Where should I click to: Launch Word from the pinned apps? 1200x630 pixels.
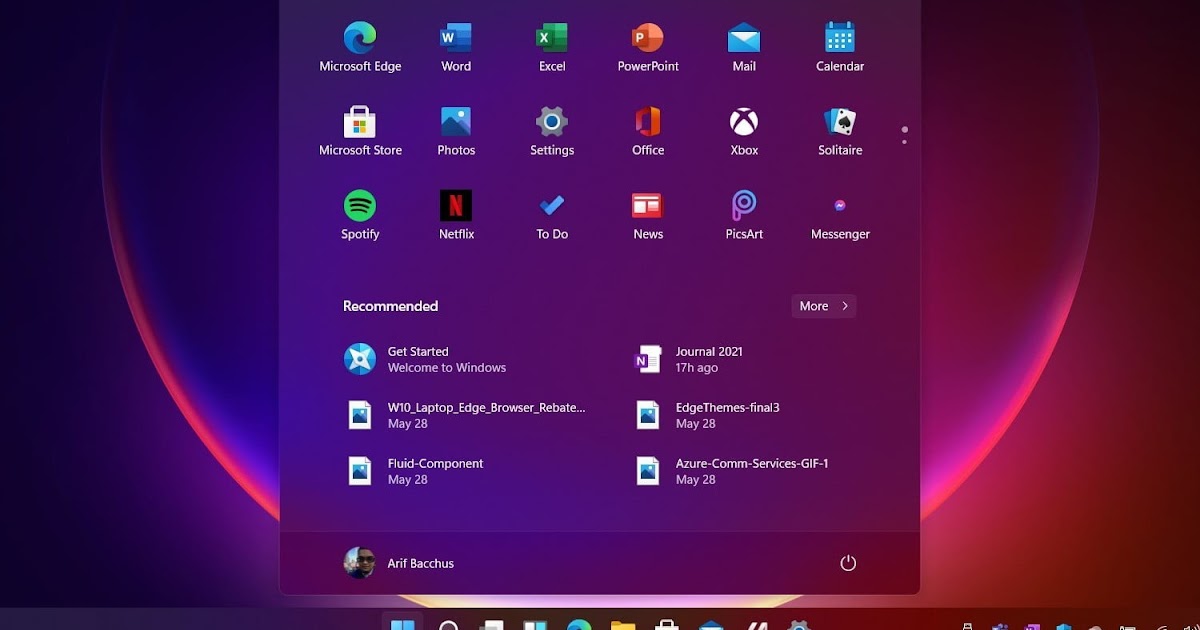tap(456, 48)
